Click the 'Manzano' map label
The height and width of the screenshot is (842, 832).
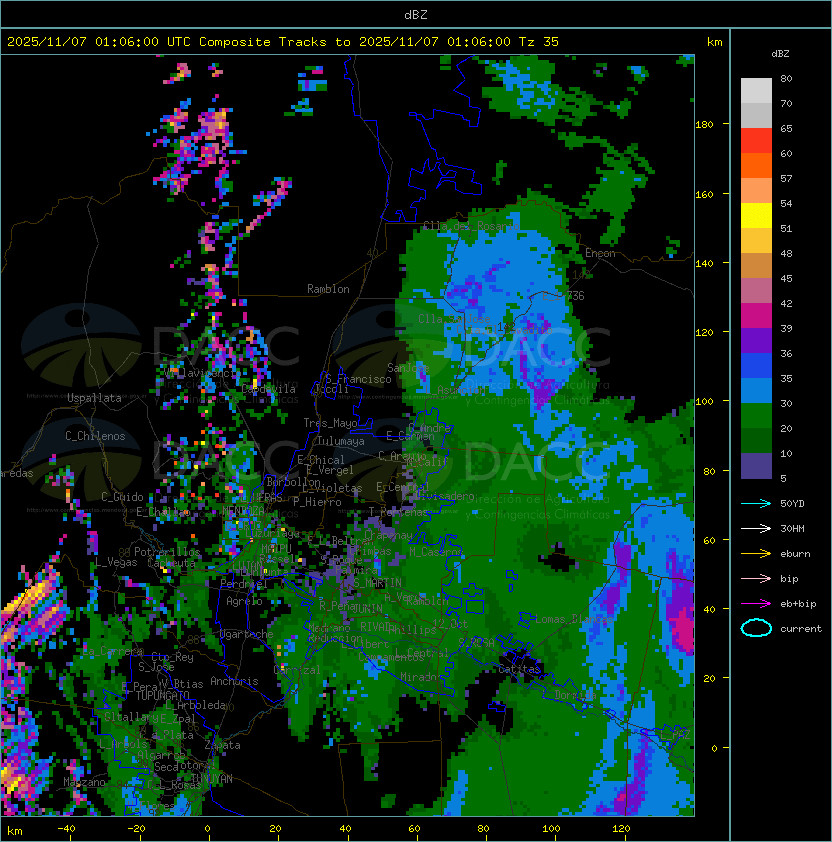coord(84,782)
